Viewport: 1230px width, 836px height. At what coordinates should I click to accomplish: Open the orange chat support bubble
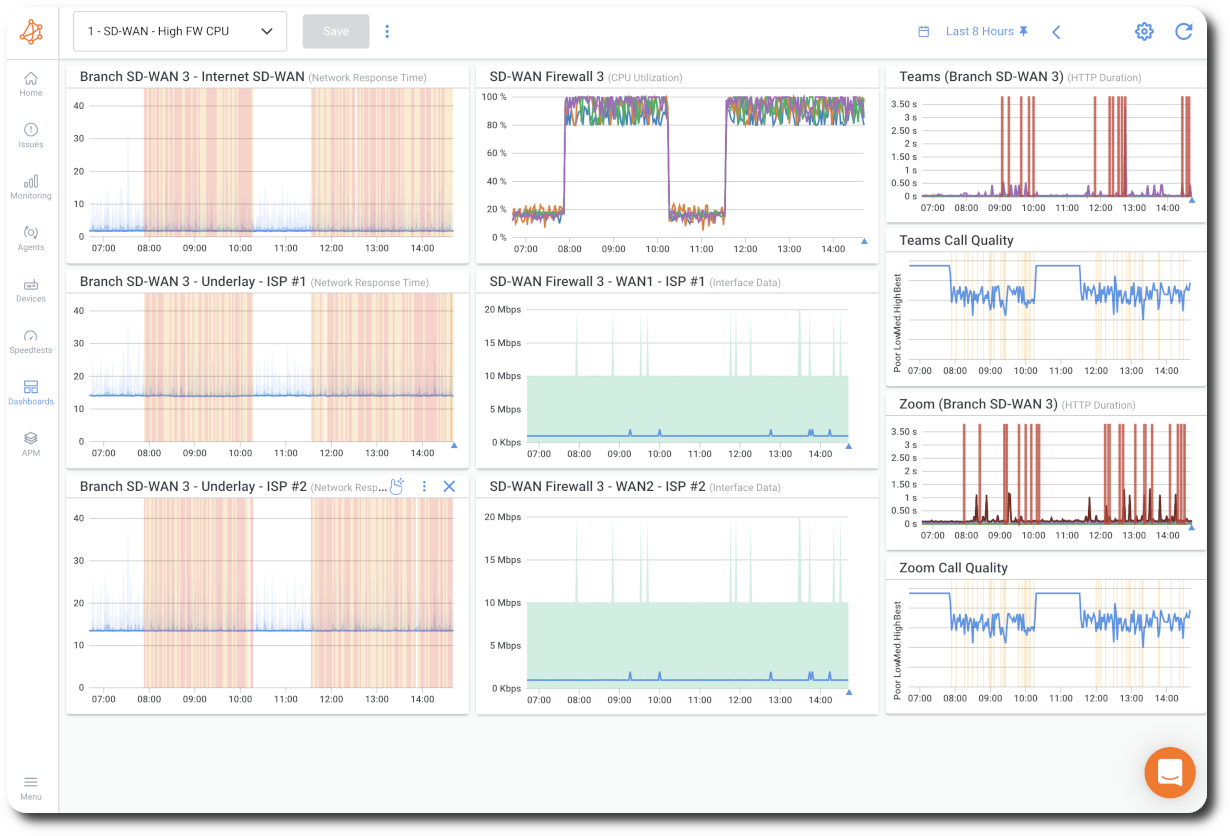click(1169, 772)
